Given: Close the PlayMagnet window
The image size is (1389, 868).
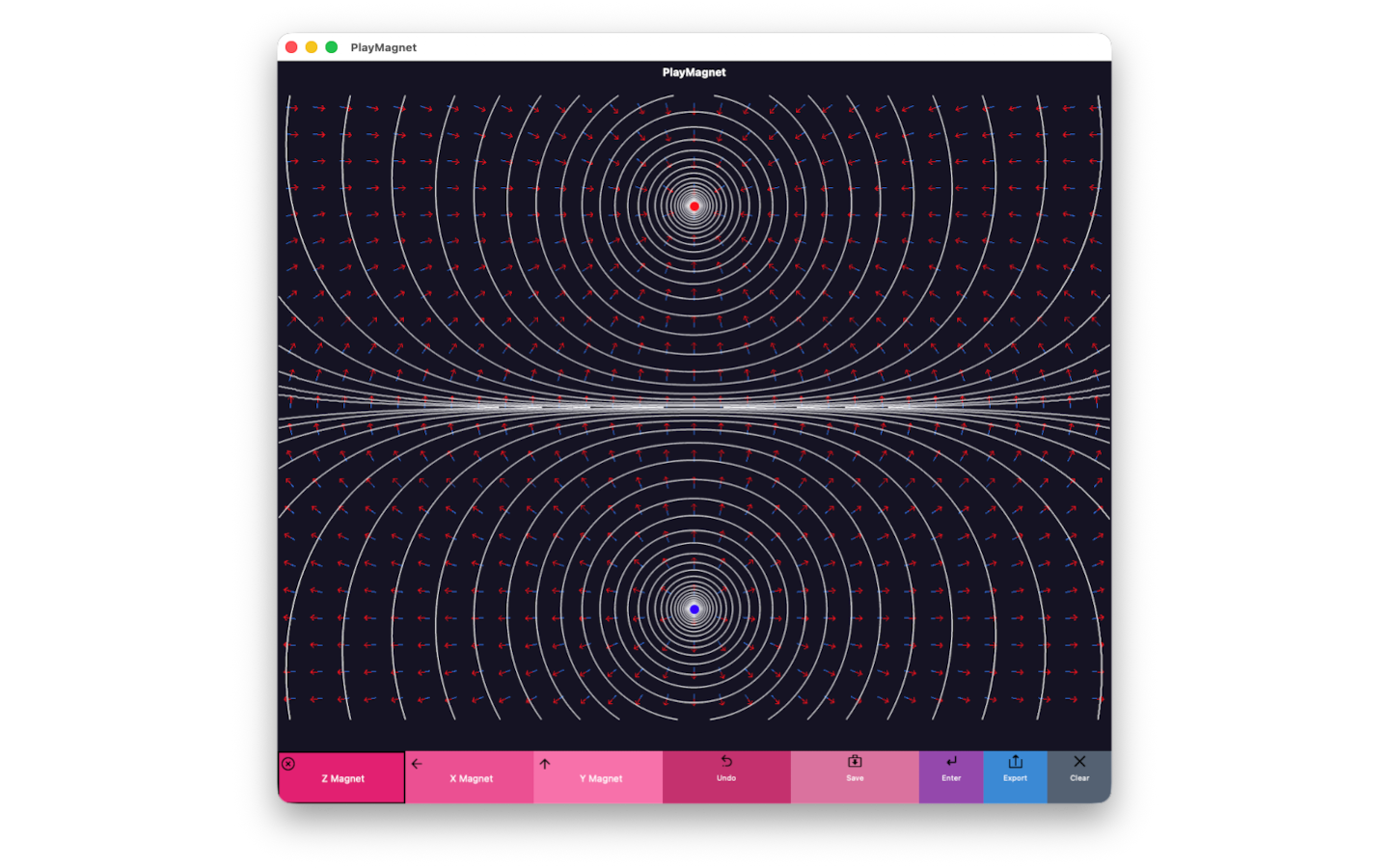Looking at the screenshot, I should [x=291, y=47].
